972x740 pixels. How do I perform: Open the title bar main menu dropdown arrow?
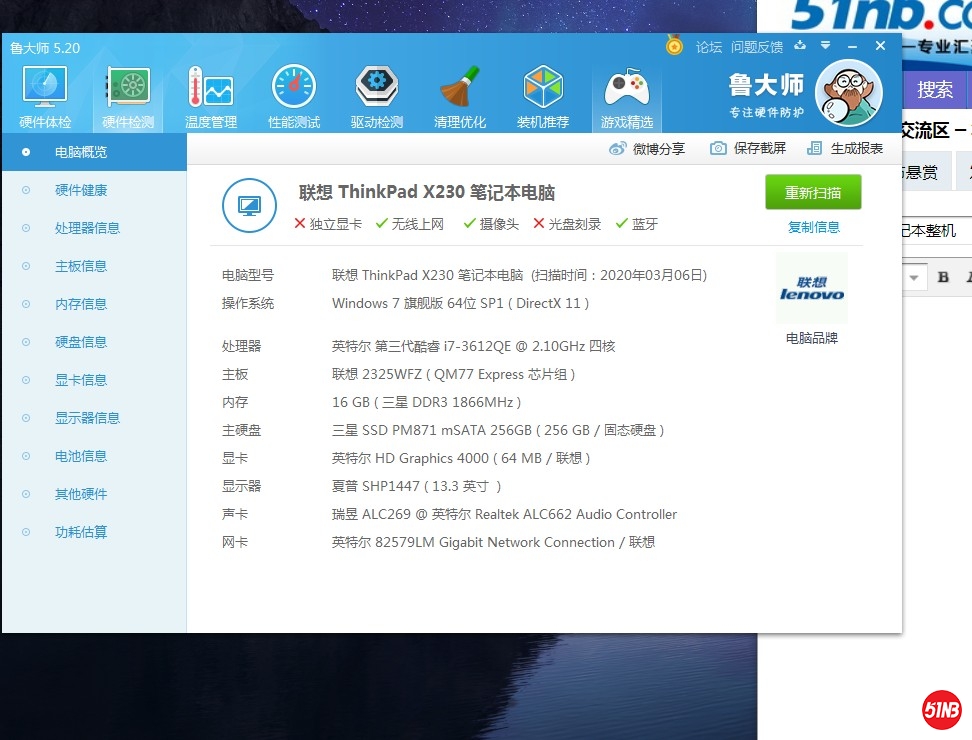coord(826,46)
